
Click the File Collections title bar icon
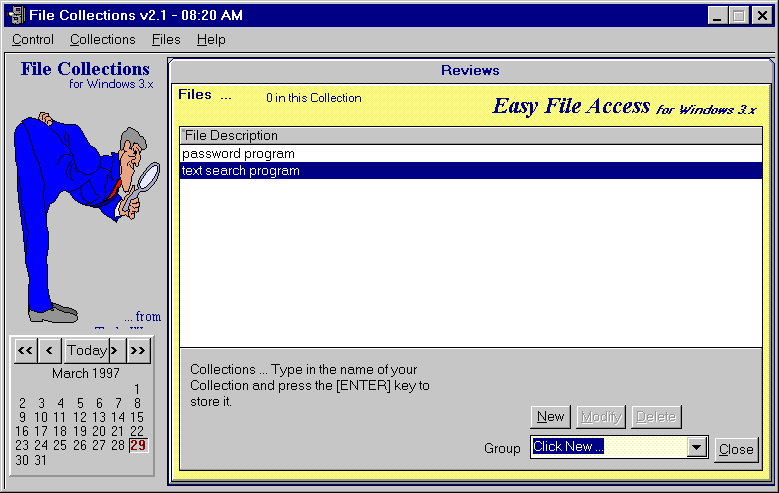(16, 15)
